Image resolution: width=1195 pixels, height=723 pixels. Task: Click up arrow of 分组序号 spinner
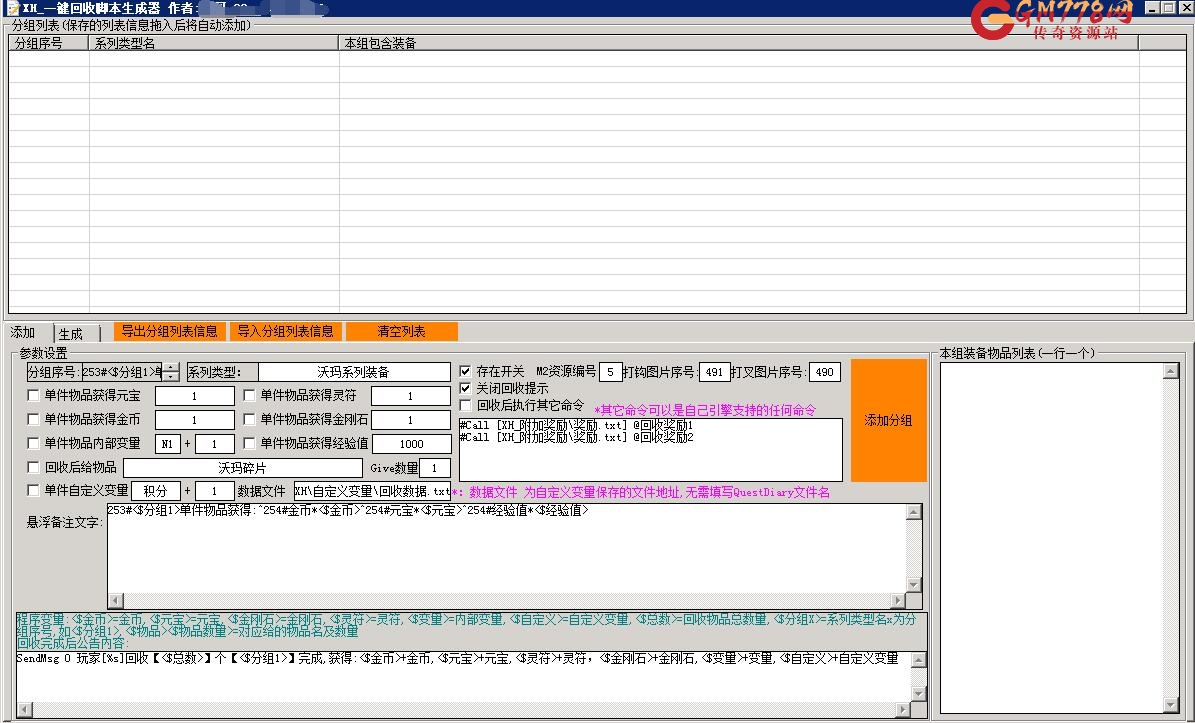[x=171, y=367]
